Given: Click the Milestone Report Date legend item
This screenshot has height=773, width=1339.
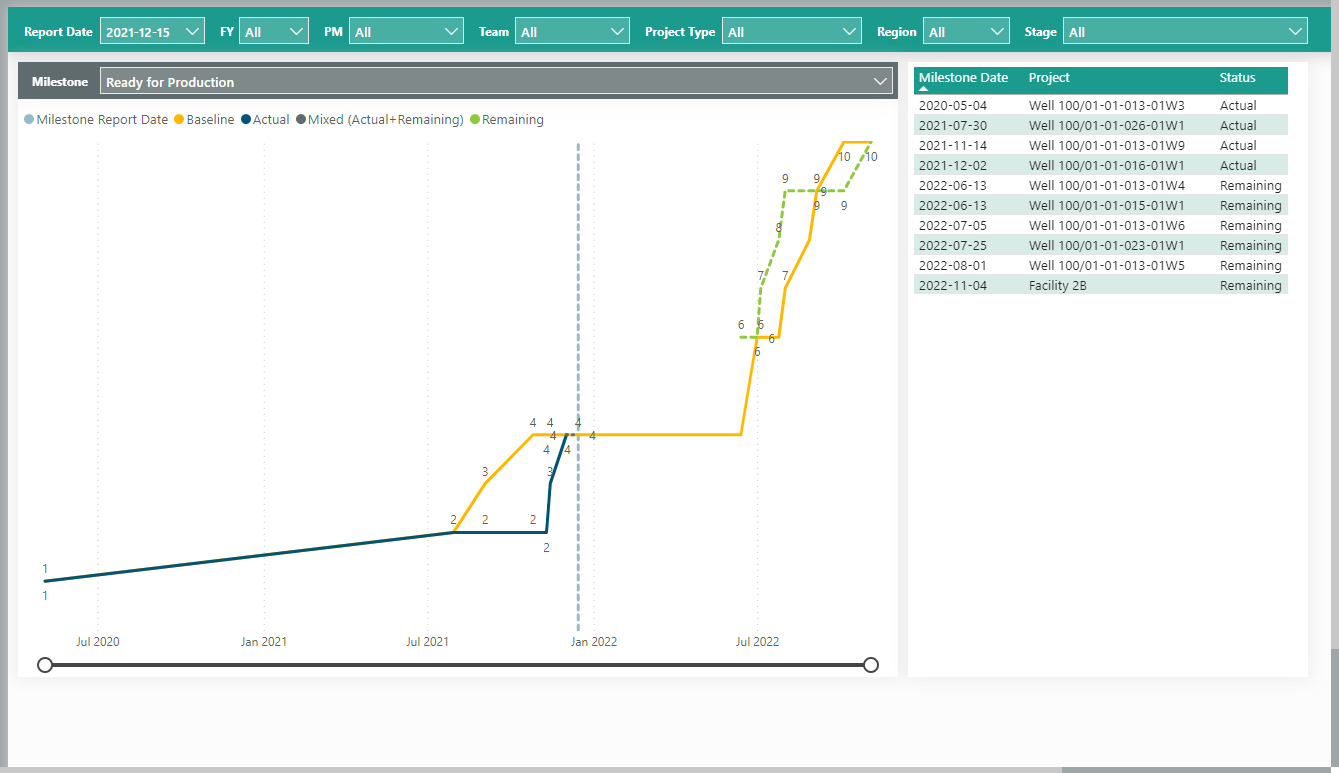Looking at the screenshot, I should 96,120.
